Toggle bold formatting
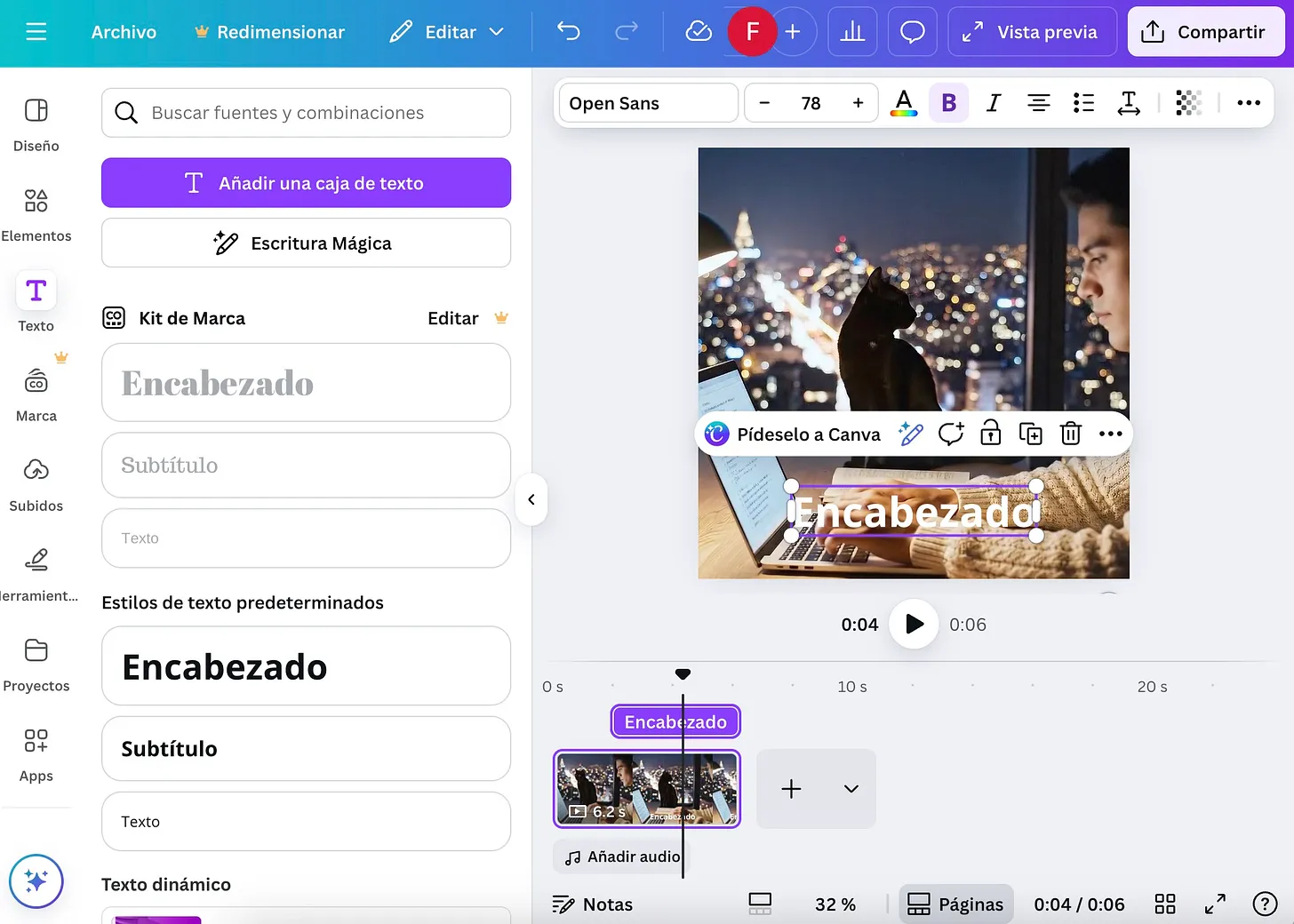Viewport: 1294px width, 924px height. 948,102
